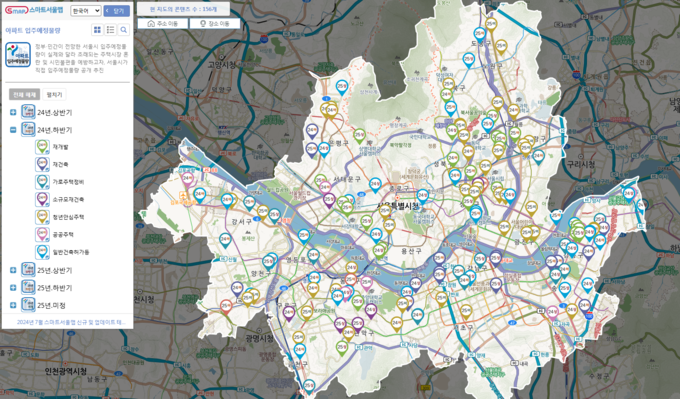Viewport: 680px width, 399px height.
Task: Select the 재개발 green pin icon
Action: point(42,147)
